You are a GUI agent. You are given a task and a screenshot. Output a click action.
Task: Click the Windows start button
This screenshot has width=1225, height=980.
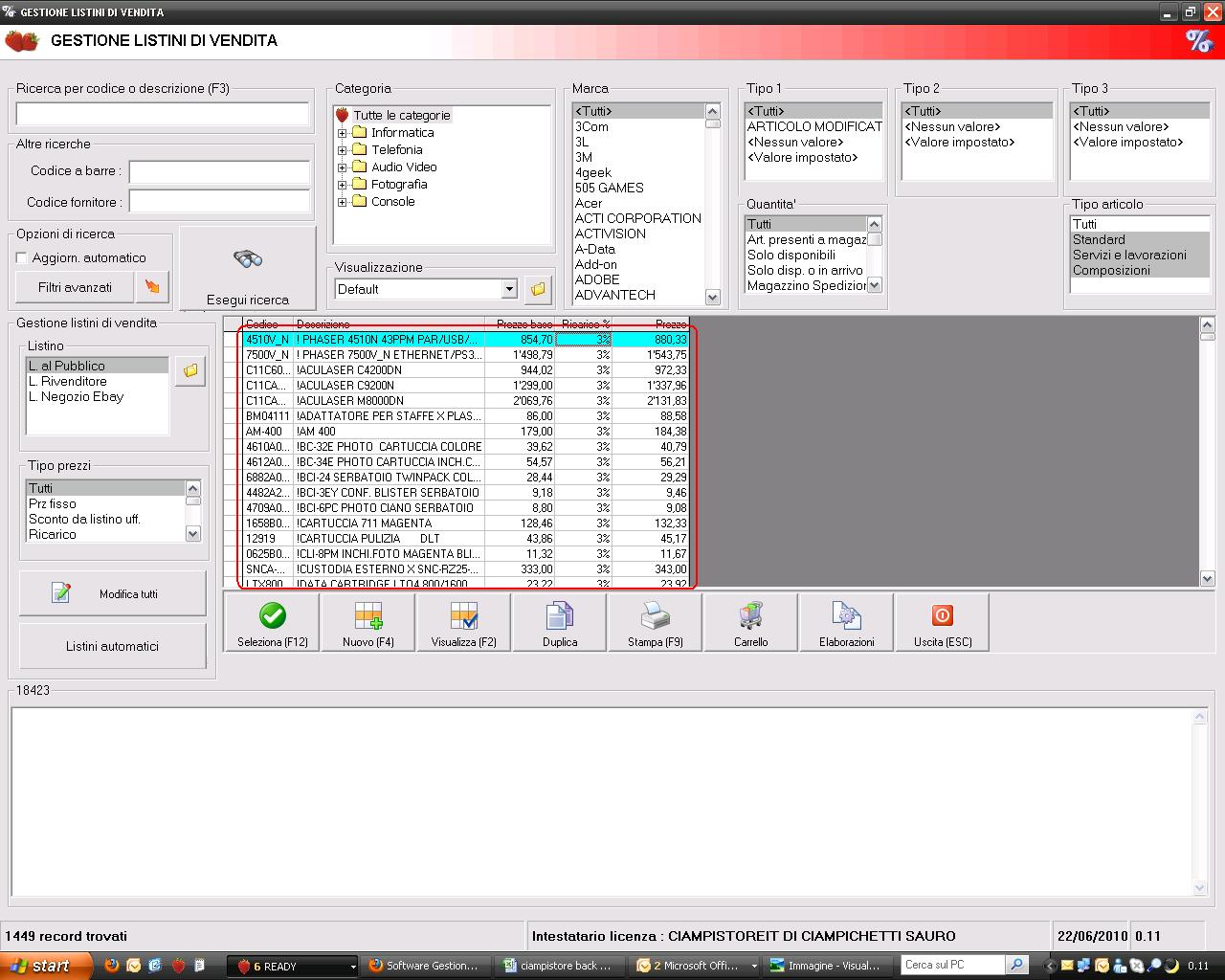click(x=40, y=966)
